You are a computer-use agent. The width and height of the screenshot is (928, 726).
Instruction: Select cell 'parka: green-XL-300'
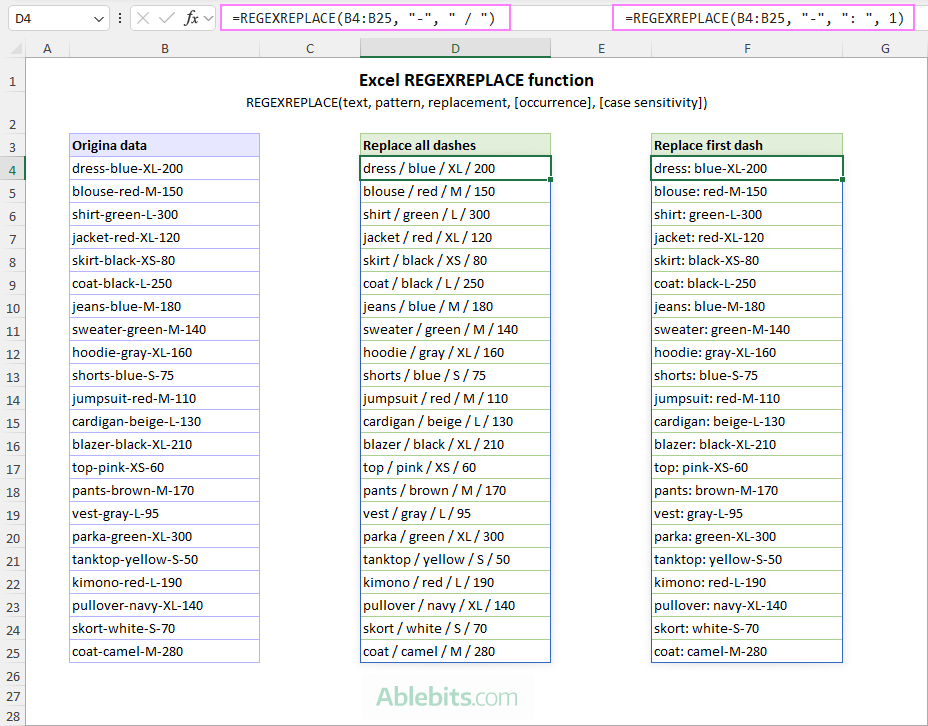tap(747, 537)
